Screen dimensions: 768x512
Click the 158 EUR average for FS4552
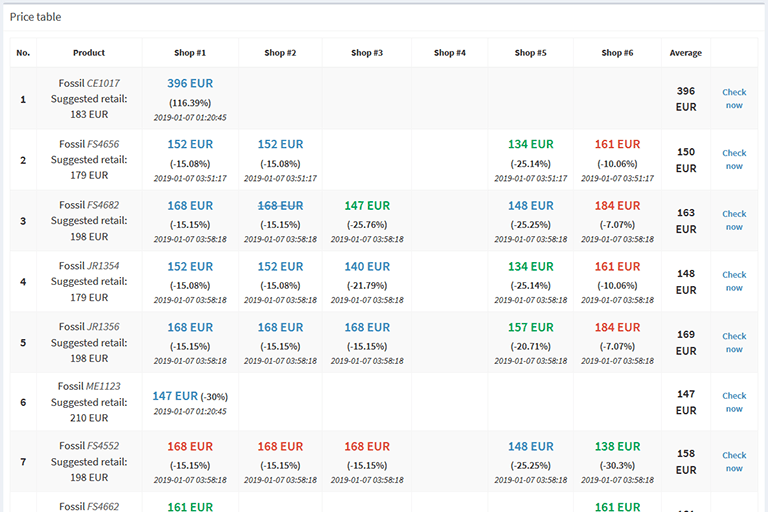(x=686, y=462)
